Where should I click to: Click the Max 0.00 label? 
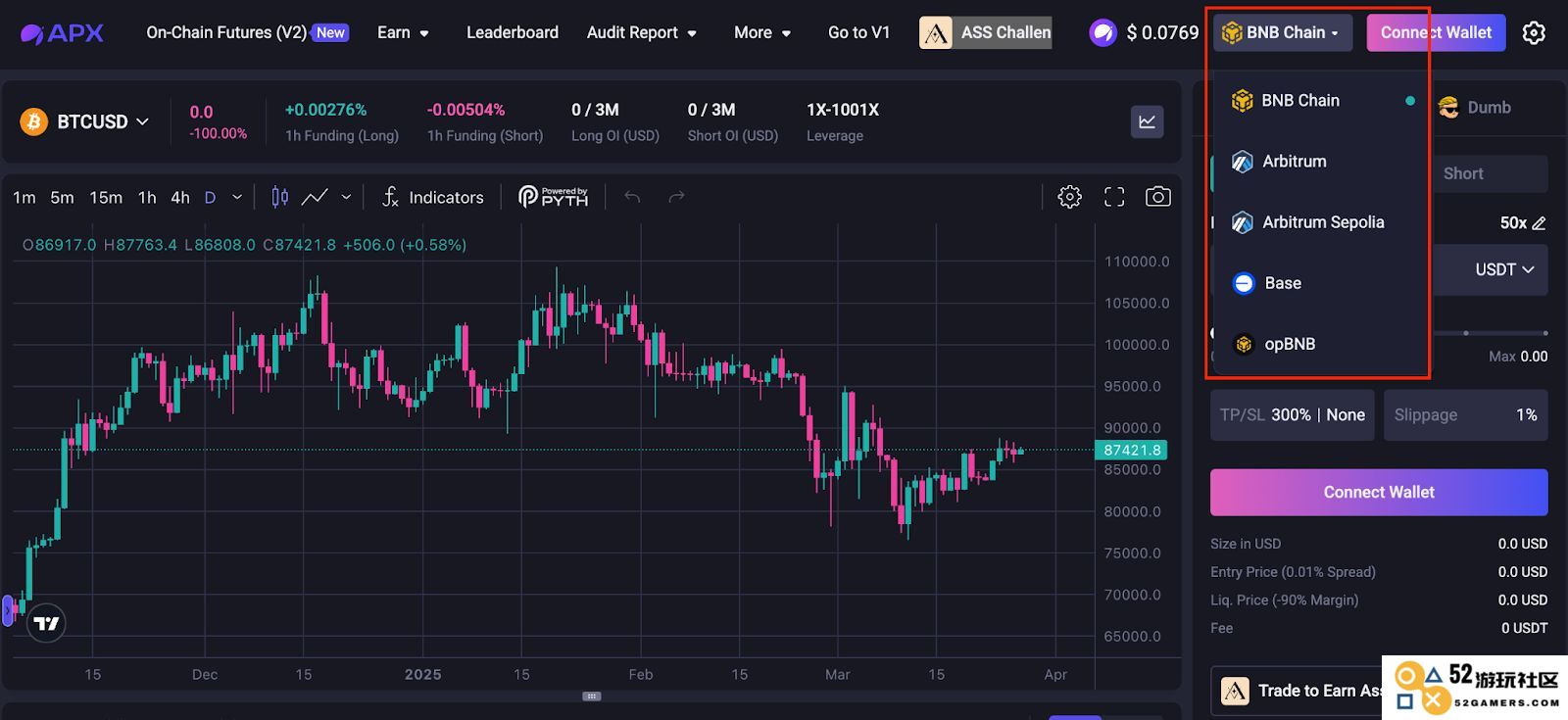[1518, 357]
